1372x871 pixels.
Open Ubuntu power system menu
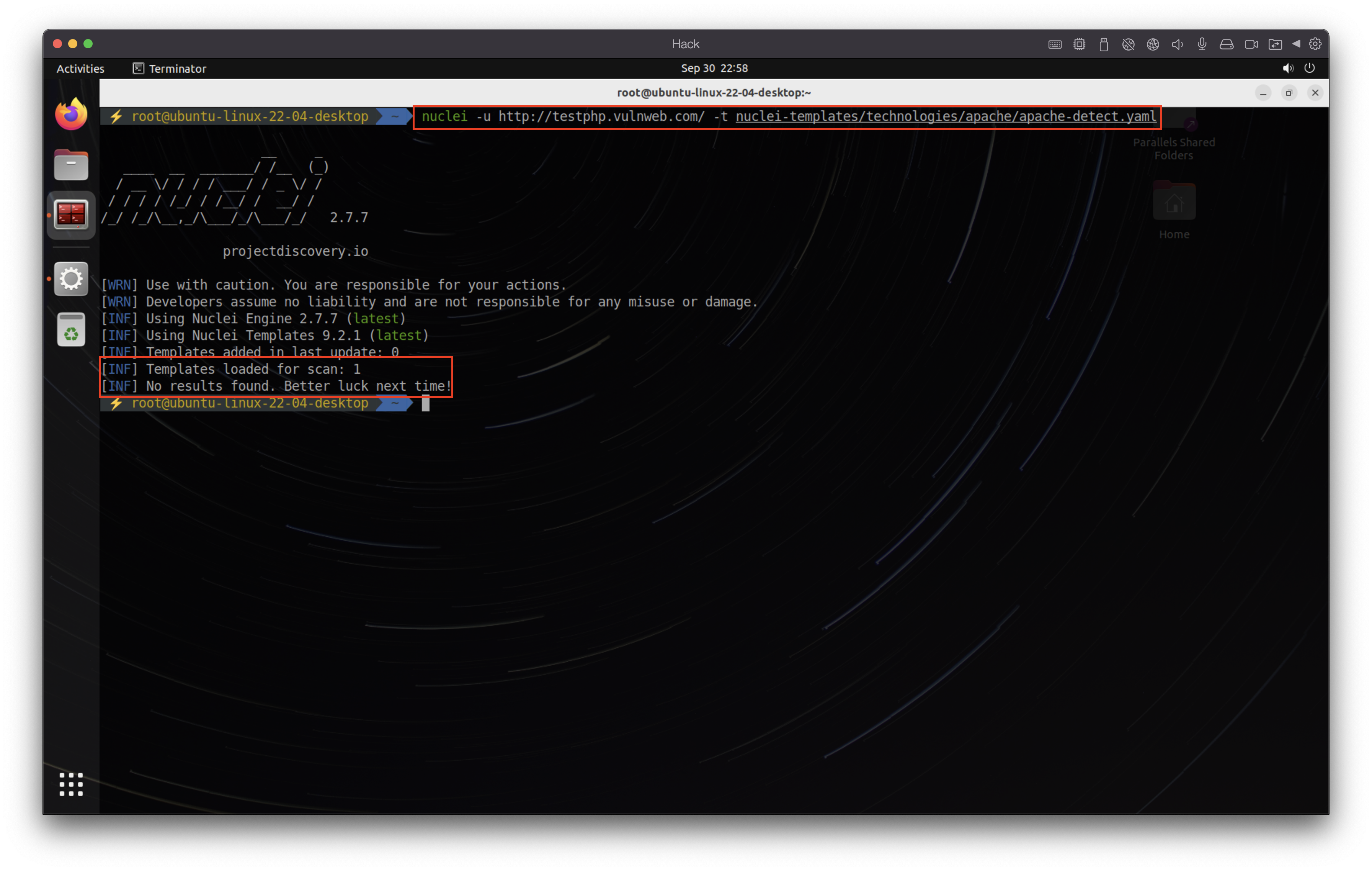[1309, 69]
